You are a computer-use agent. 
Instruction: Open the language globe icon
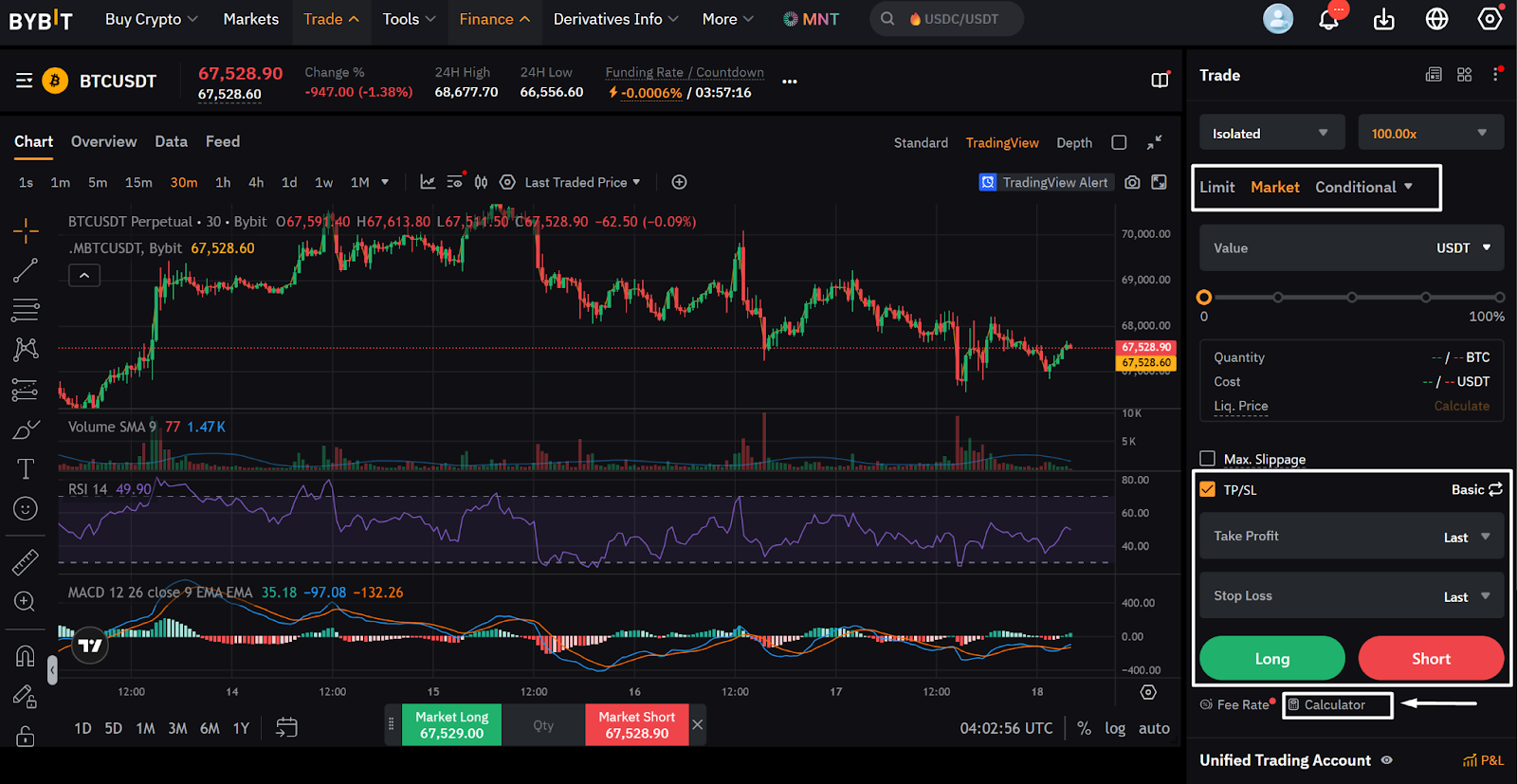(x=1437, y=20)
